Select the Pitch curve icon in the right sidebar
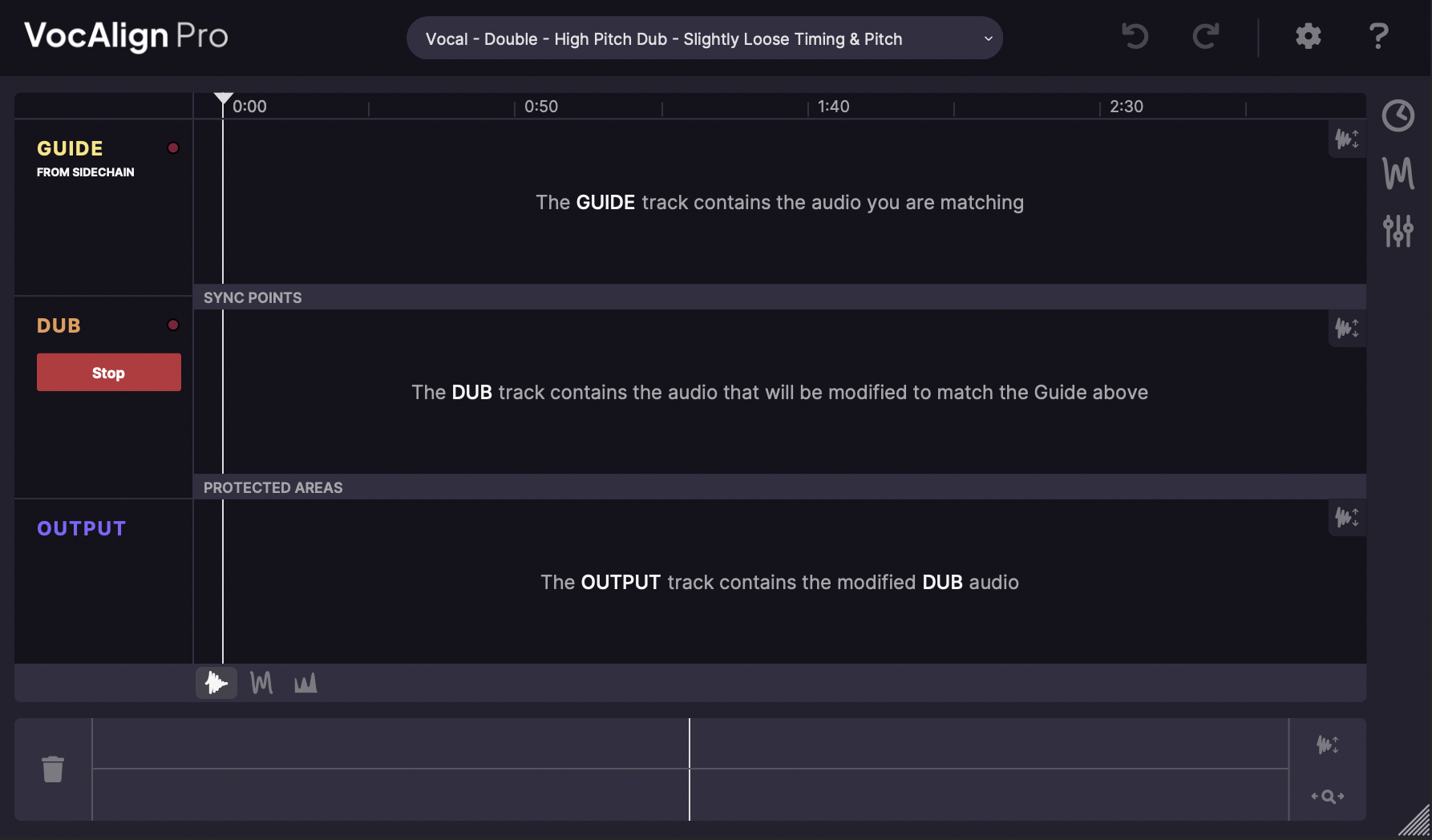The image size is (1432, 840). (x=1398, y=172)
